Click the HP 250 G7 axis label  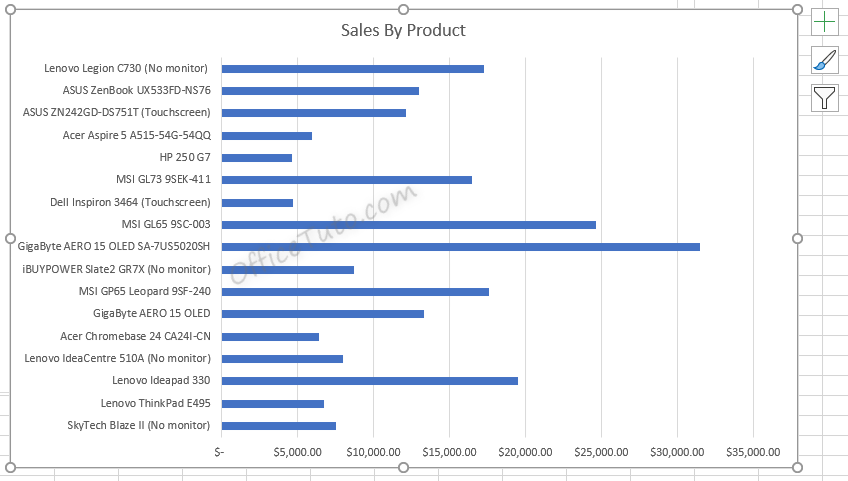185,157
